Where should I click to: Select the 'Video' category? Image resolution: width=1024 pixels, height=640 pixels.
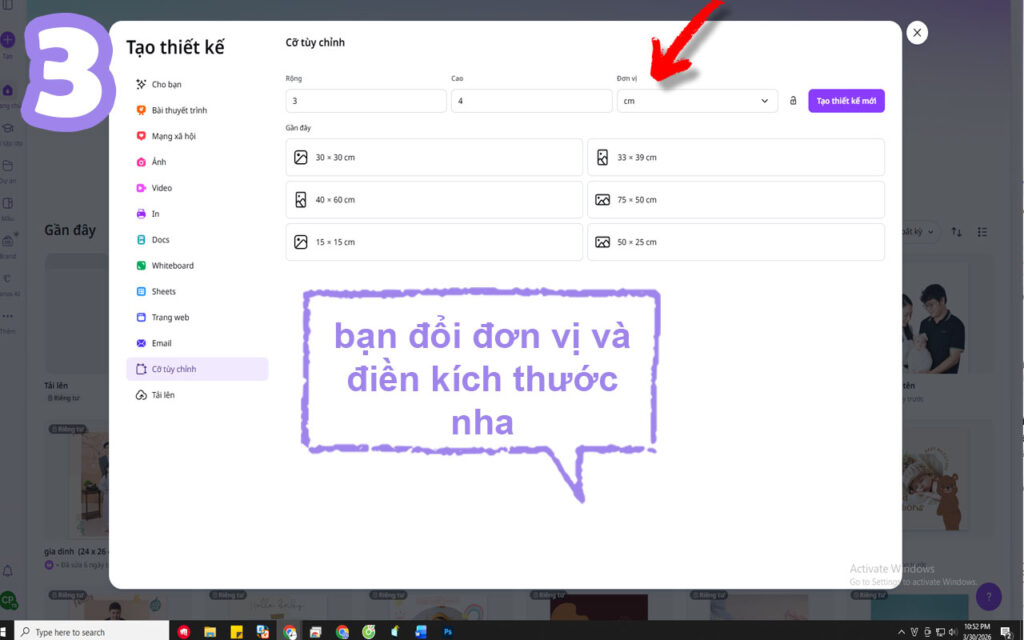[x=197, y=188]
